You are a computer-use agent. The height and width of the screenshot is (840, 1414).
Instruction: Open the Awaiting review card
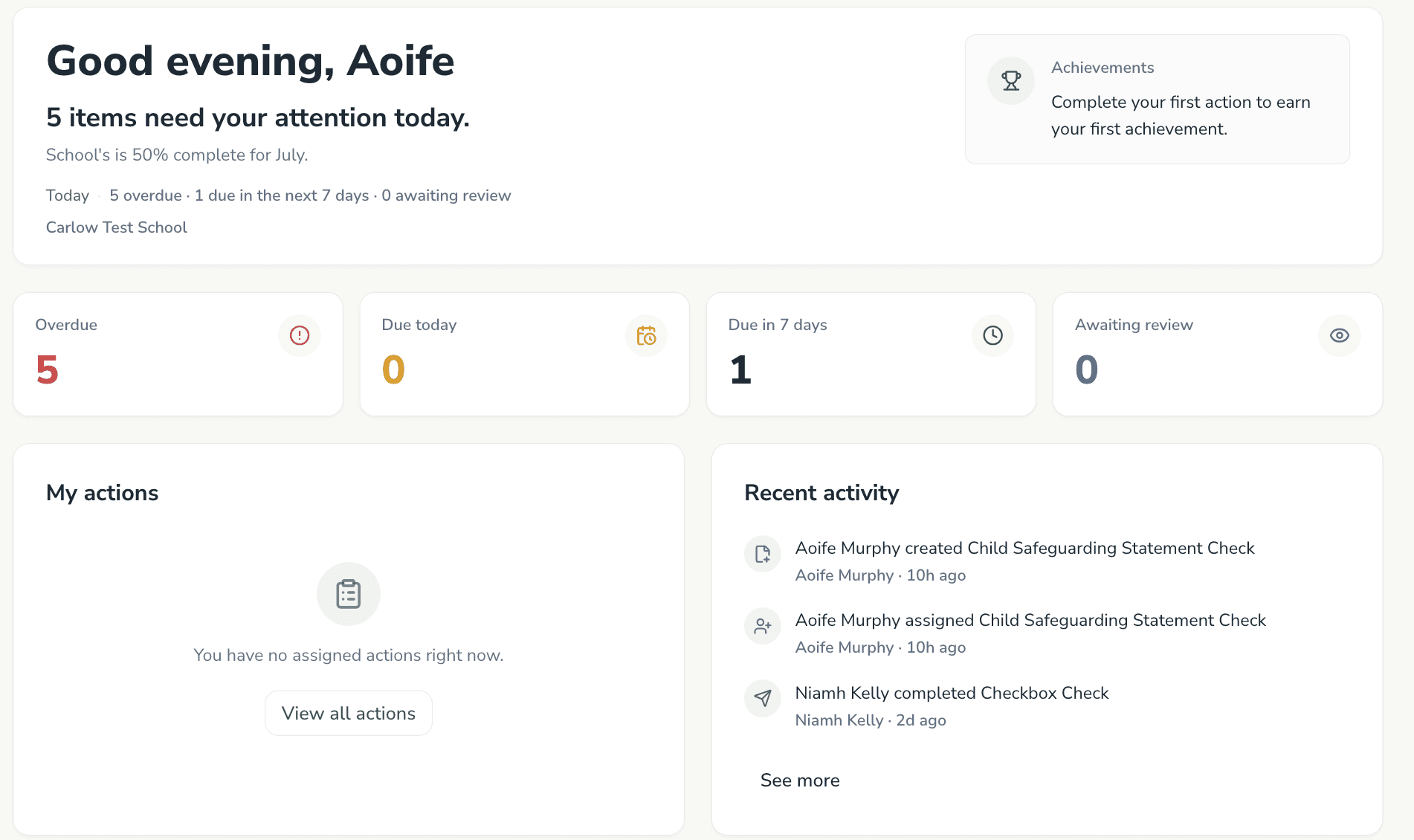coord(1218,354)
